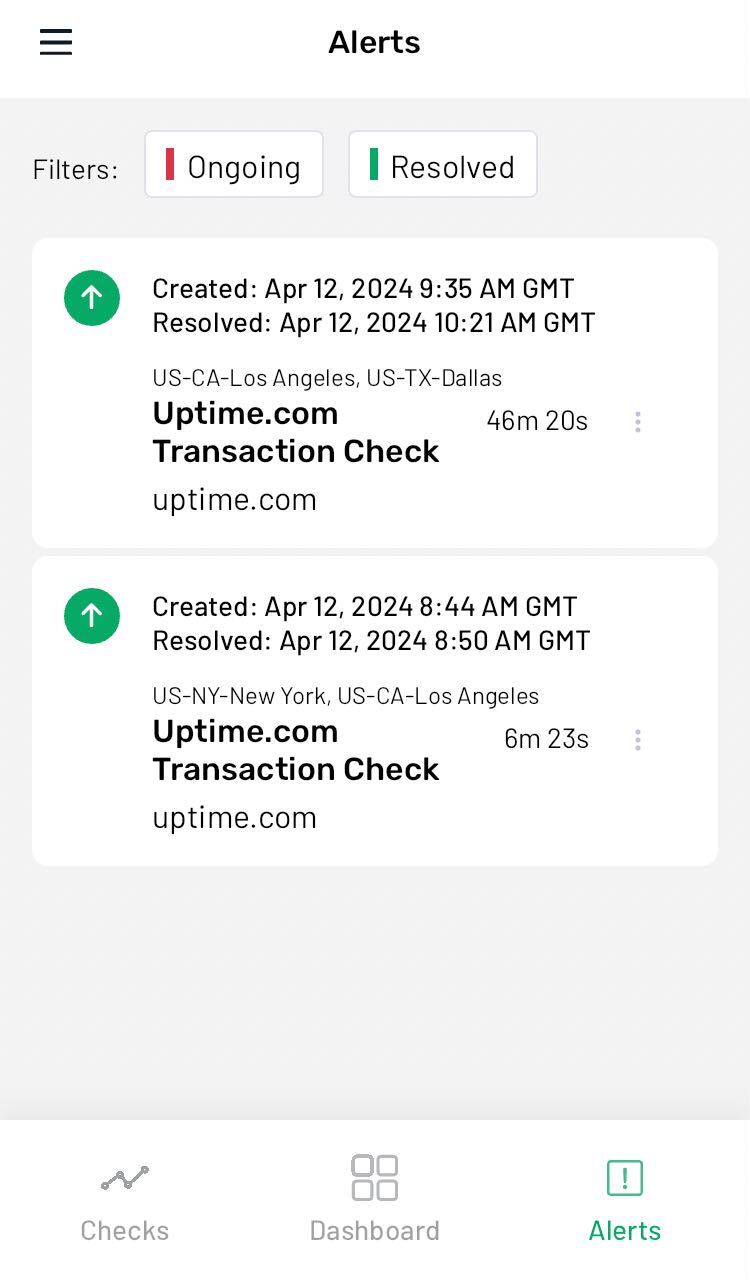Screen dimensions: 750x1280
Task: Toggle the Resolved alerts filter
Action: (x=443, y=164)
